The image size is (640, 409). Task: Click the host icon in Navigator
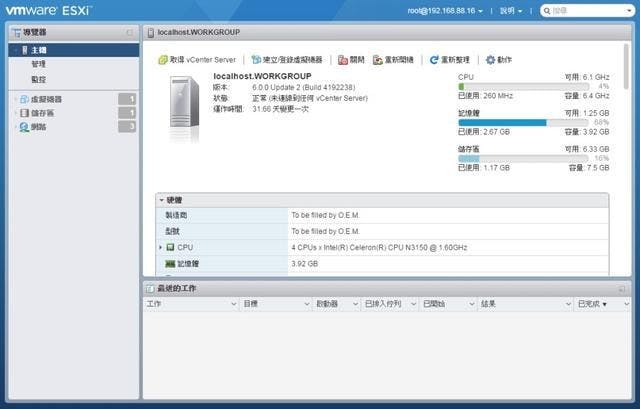coord(24,50)
